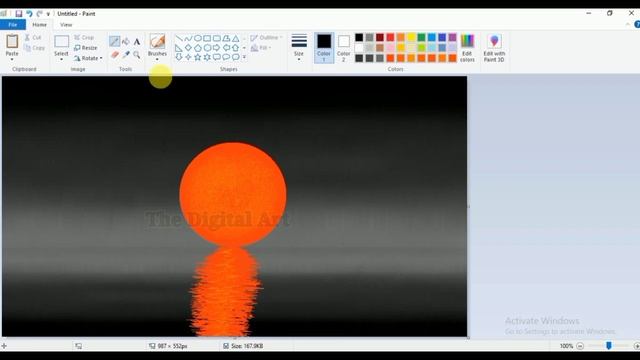Collapse the ribbon with the chevron
Viewport: 640px width, 360px height.
tap(627, 25)
